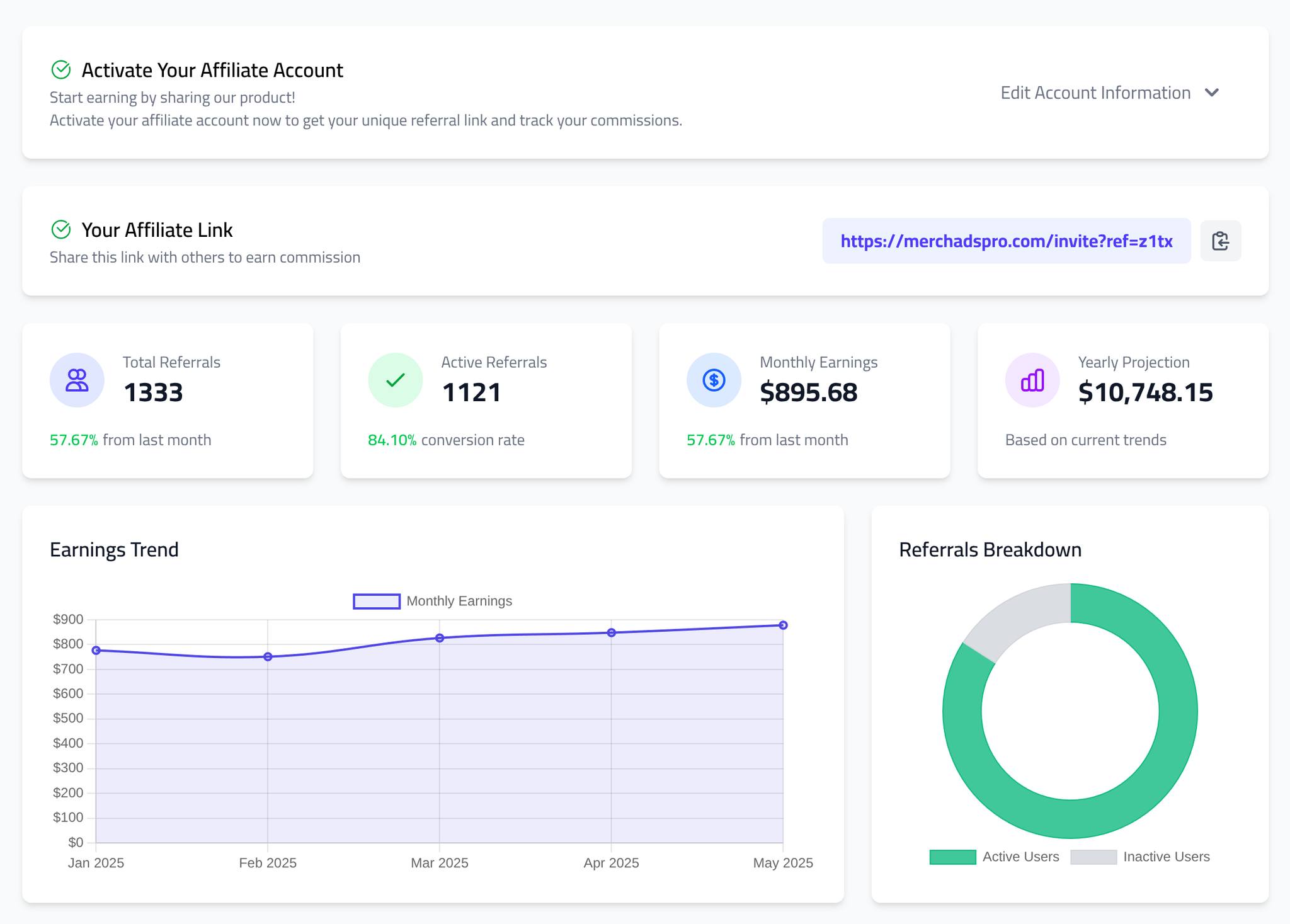The height and width of the screenshot is (924, 1290).
Task: Click the Mar 2025 point on the earnings line
Action: click(x=439, y=637)
